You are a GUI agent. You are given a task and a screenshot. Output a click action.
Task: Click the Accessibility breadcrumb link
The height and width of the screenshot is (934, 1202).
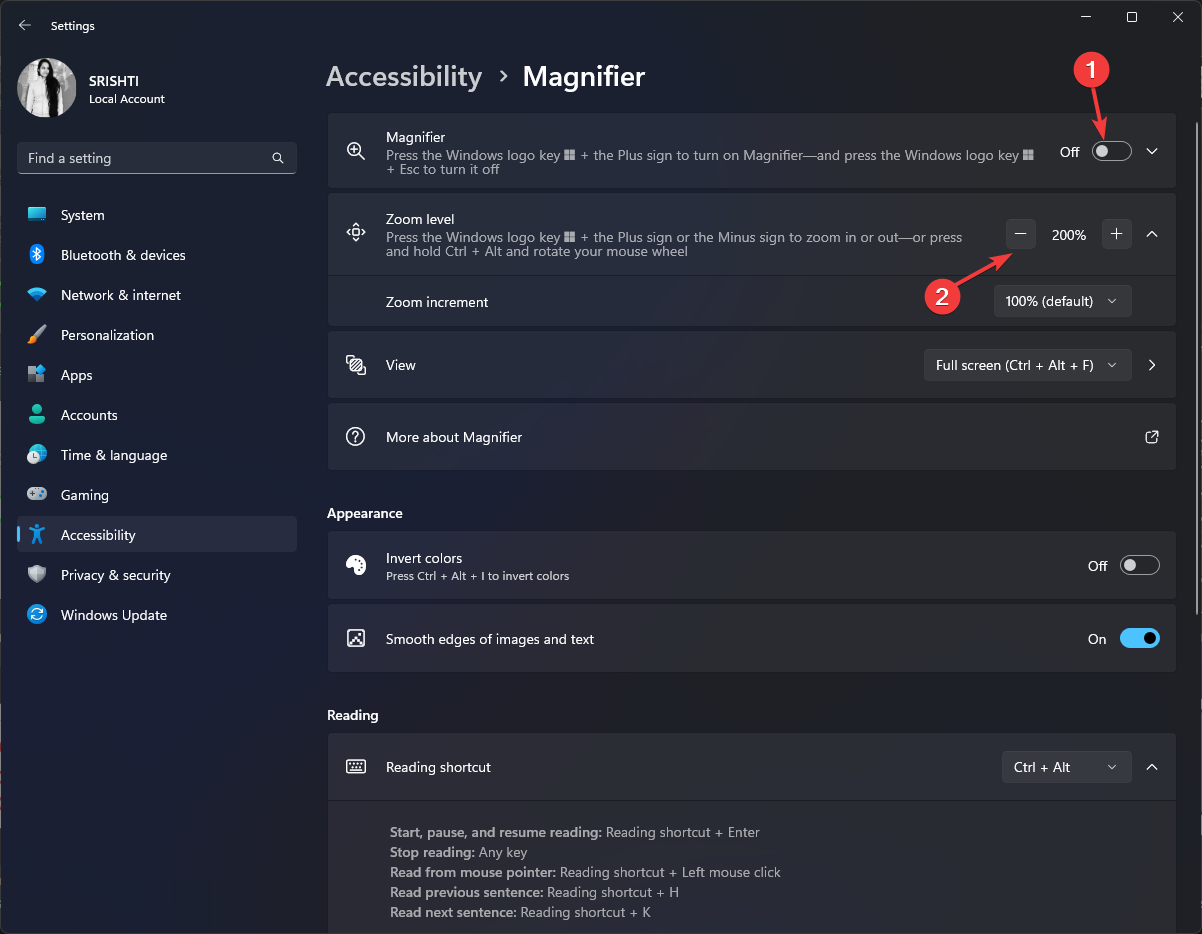(x=404, y=77)
